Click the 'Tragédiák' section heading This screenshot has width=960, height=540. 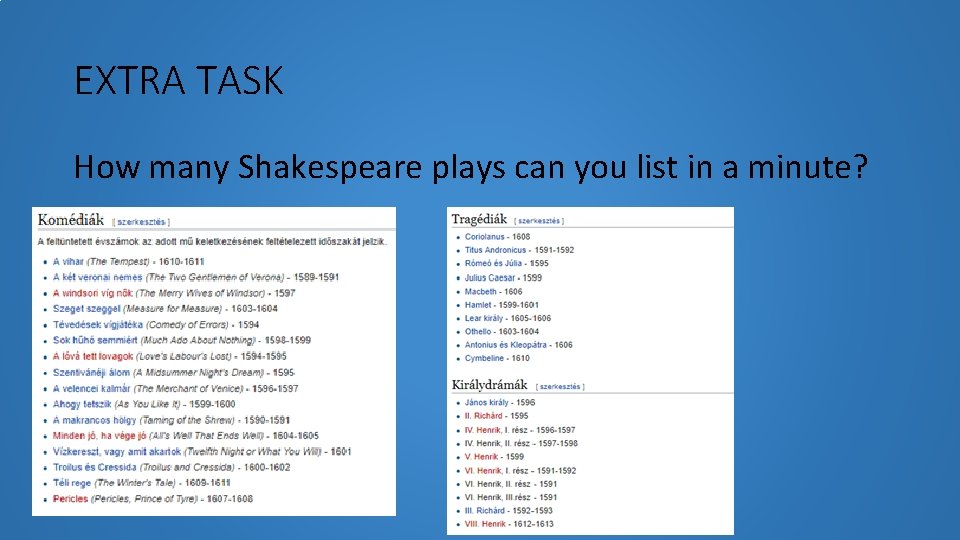pos(479,219)
